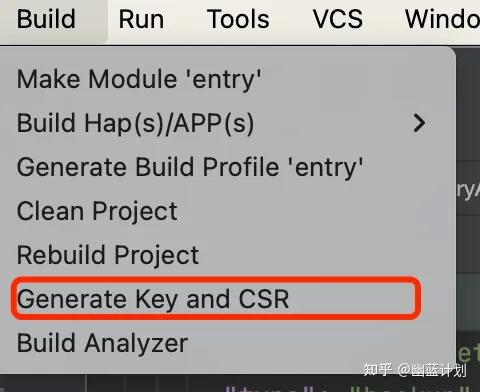Open the Window menu

click(x=442, y=19)
